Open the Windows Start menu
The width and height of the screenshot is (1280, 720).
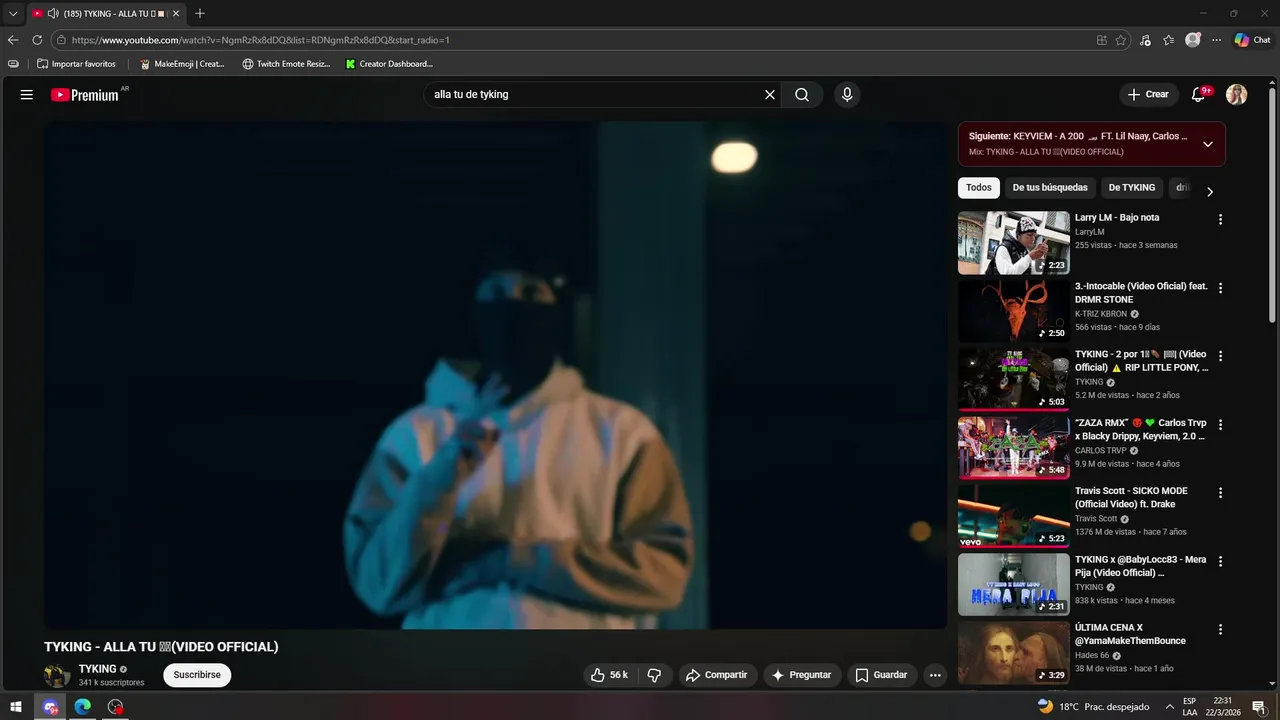click(x=16, y=706)
